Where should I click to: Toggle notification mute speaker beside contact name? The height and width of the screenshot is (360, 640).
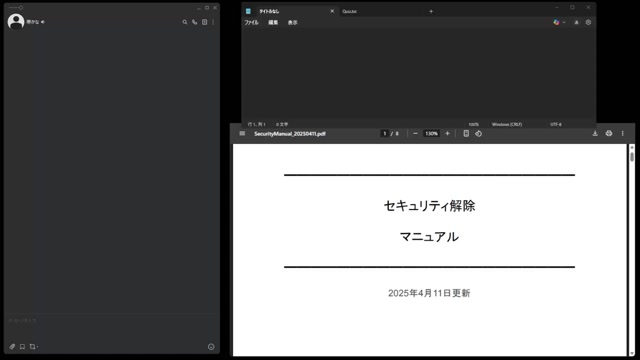click(x=42, y=22)
